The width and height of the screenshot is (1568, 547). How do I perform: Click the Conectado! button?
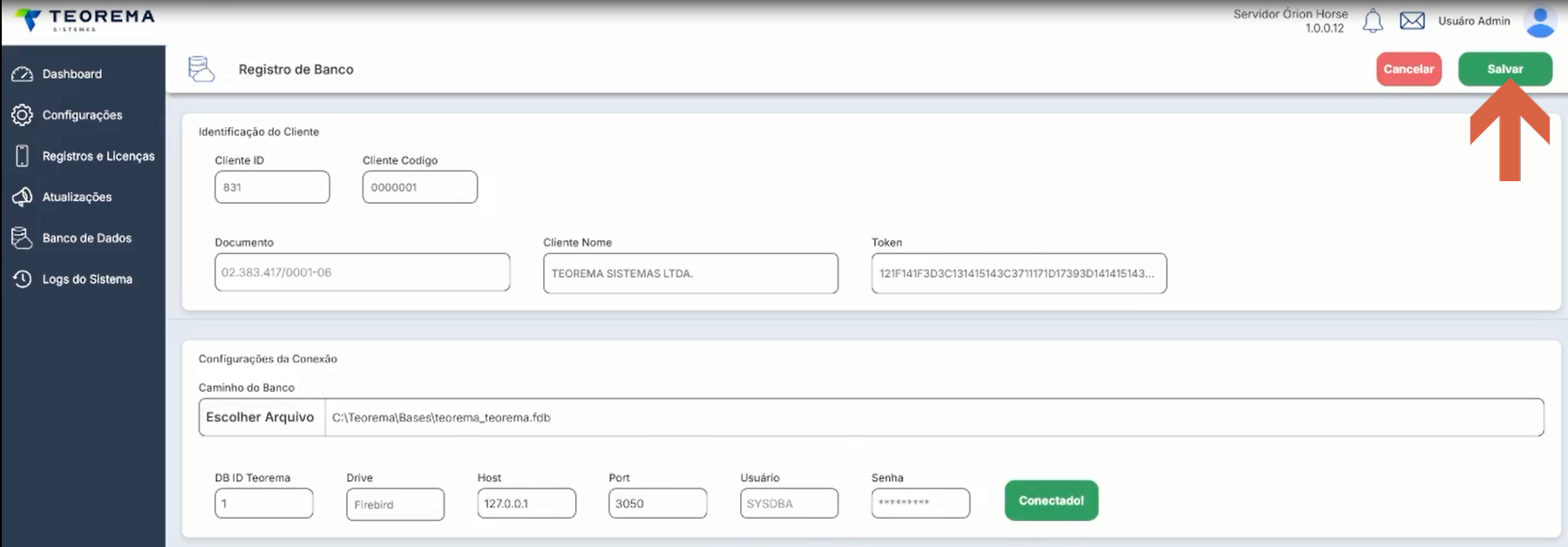[1051, 501]
